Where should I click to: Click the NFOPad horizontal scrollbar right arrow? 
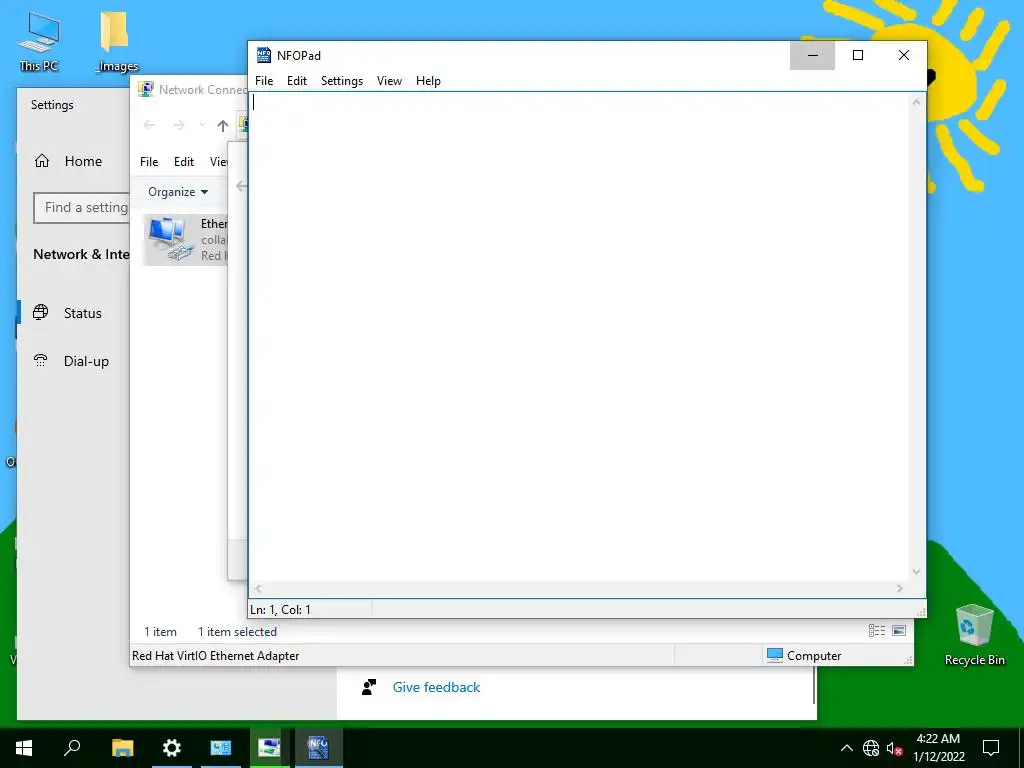pos(900,588)
